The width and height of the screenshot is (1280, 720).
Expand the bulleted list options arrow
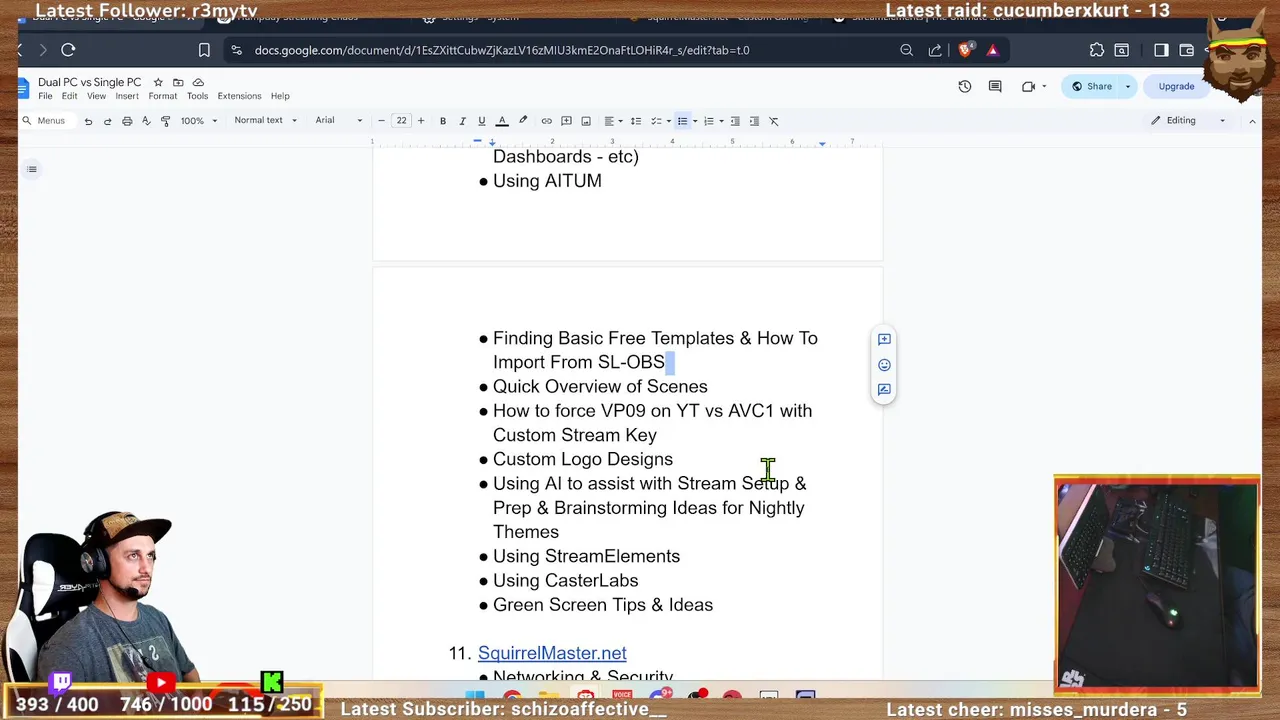(x=695, y=121)
